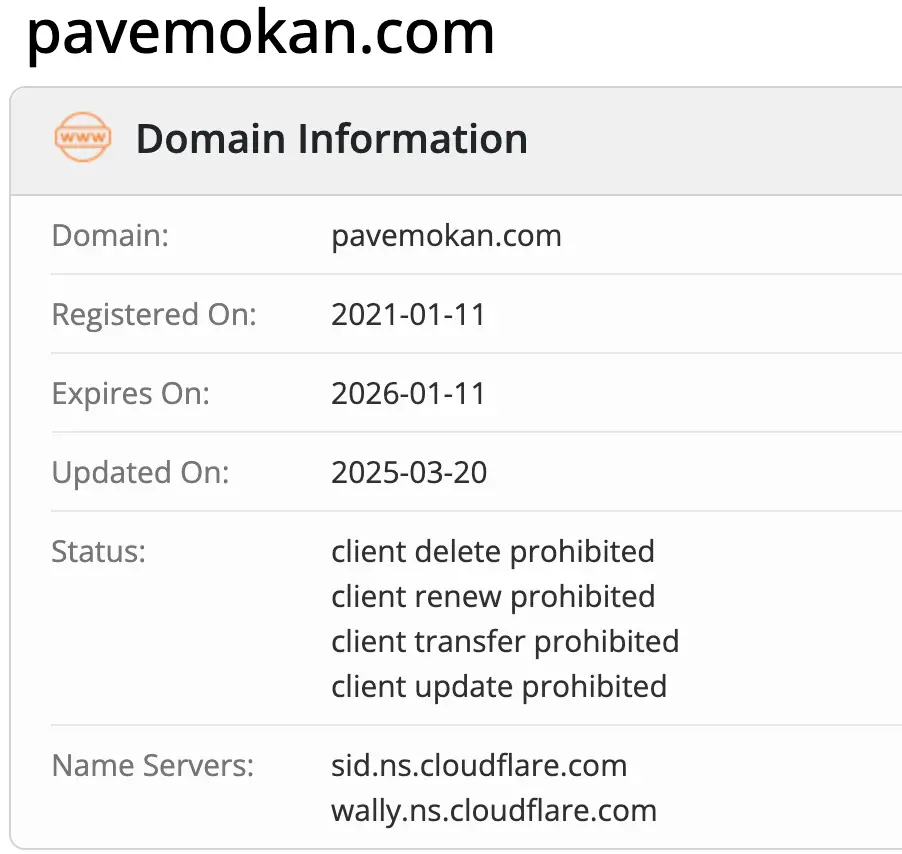Click the pavemokan.com page title
The width and height of the screenshot is (902, 854).
261,32
